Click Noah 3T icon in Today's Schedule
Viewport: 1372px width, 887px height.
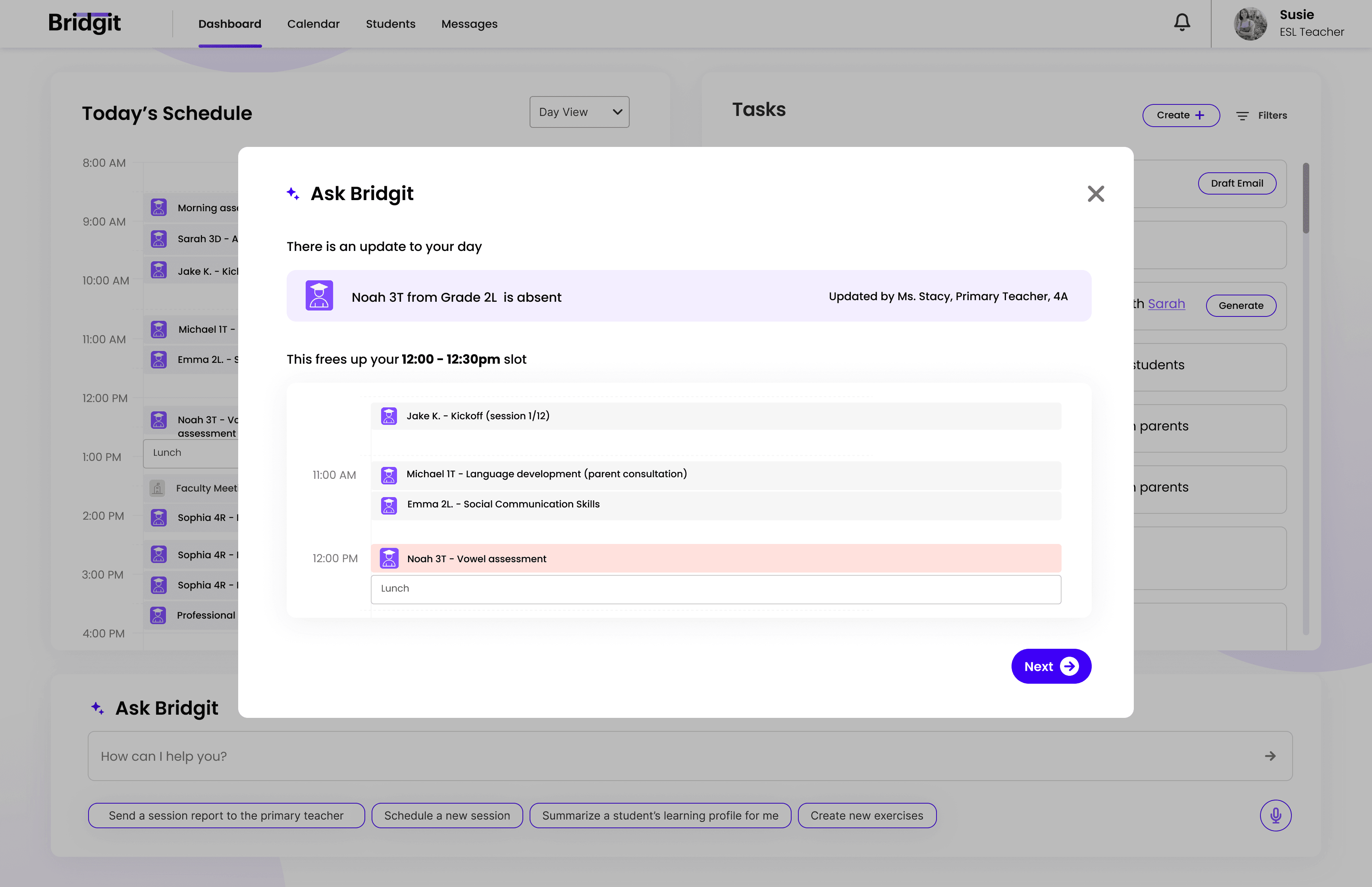(158, 420)
